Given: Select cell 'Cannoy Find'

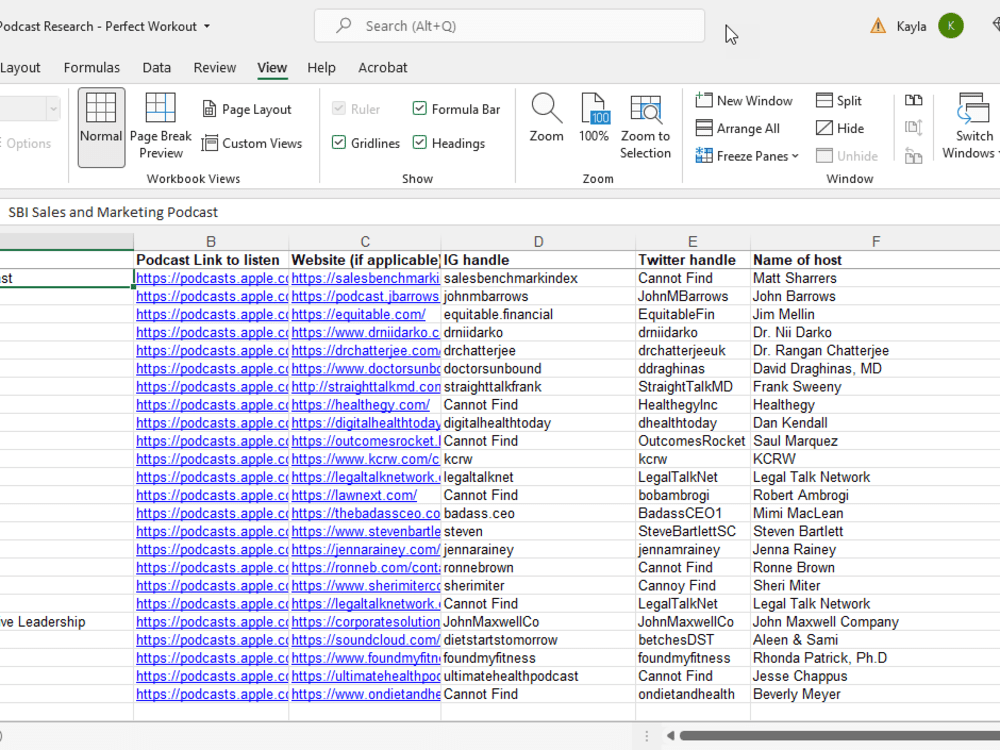Looking at the screenshot, I should (x=693, y=585).
